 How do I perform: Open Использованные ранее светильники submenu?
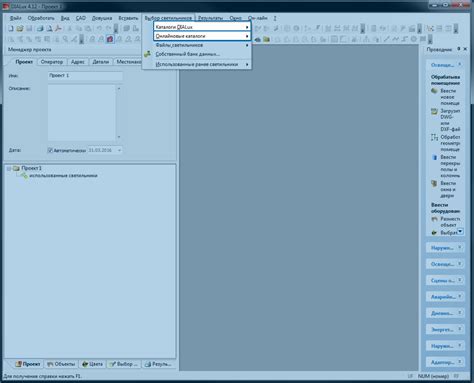197,64
